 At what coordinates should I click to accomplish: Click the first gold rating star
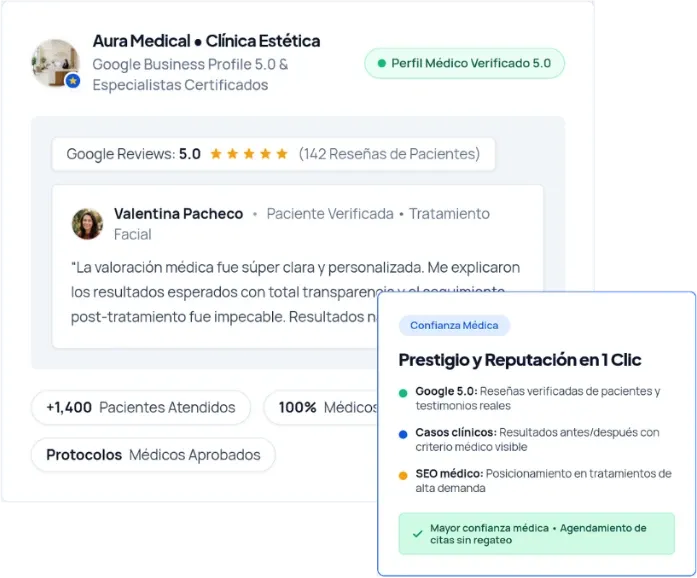click(216, 154)
